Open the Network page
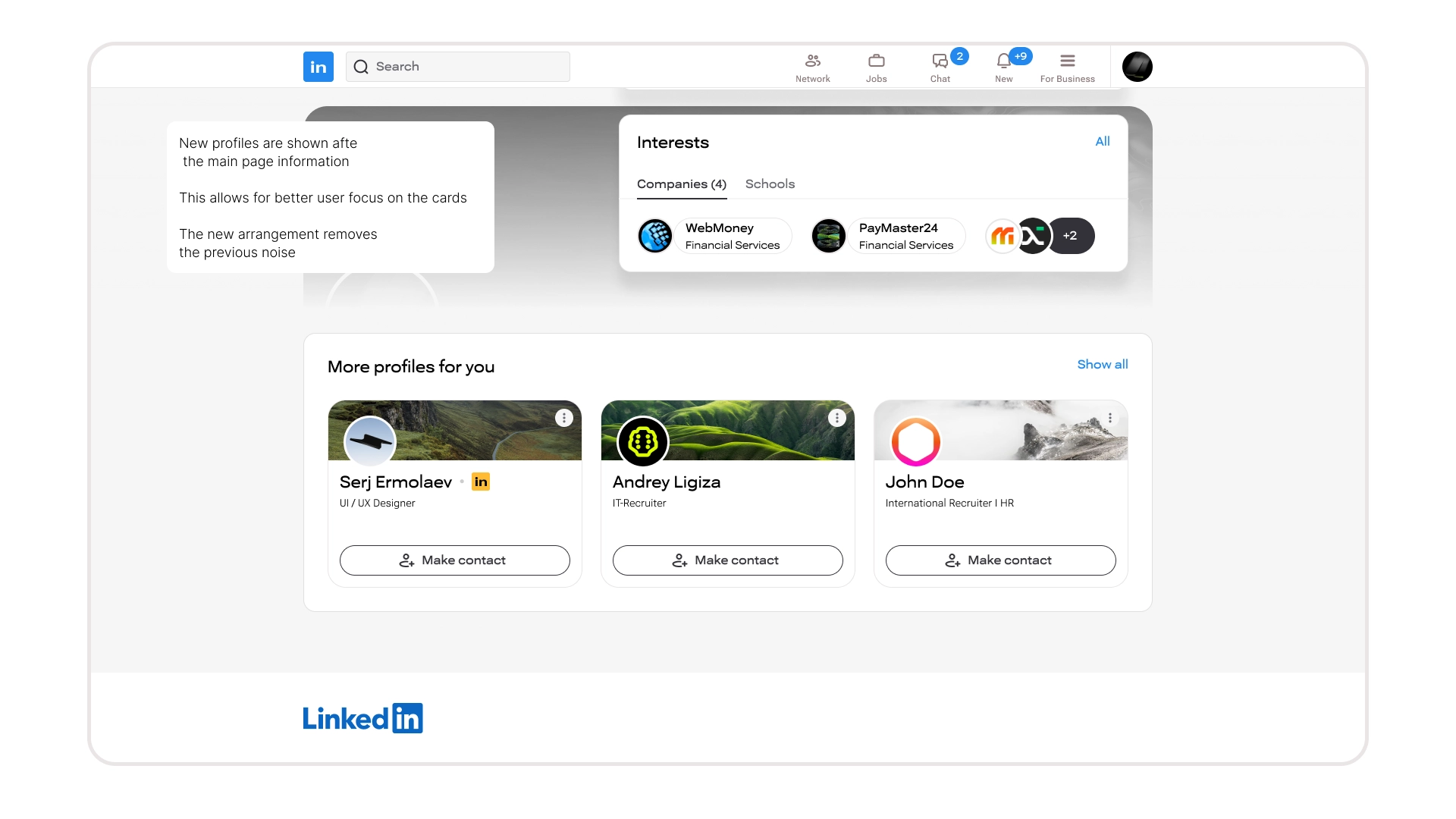This screenshot has width=1456, height=819. coord(812,67)
